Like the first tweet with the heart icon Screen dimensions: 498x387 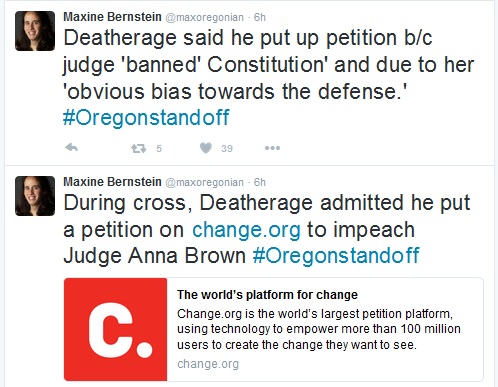pyautogui.click(x=206, y=148)
